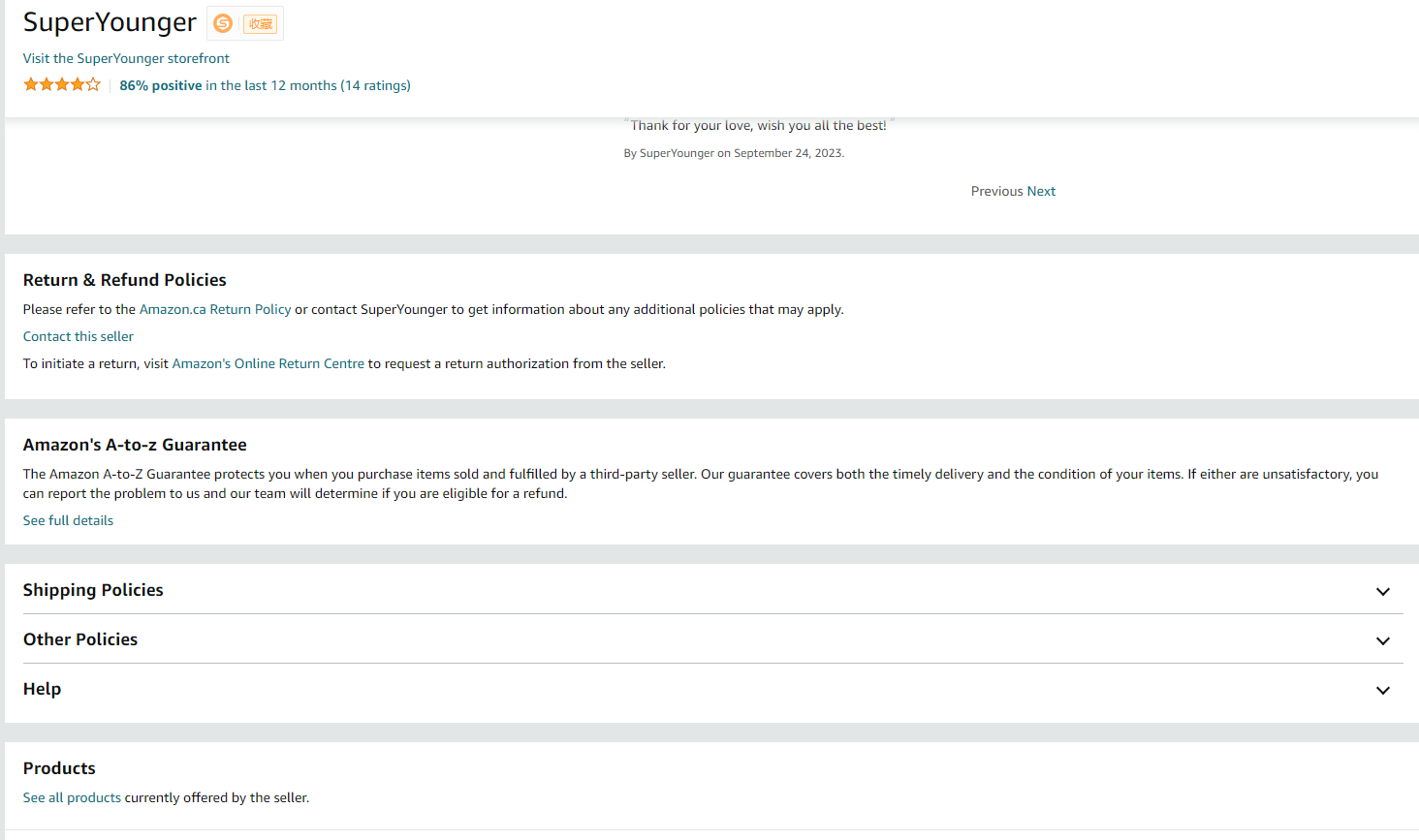Click the SuperYounger seller name title
The width and height of the screenshot is (1419, 840).
point(110,22)
